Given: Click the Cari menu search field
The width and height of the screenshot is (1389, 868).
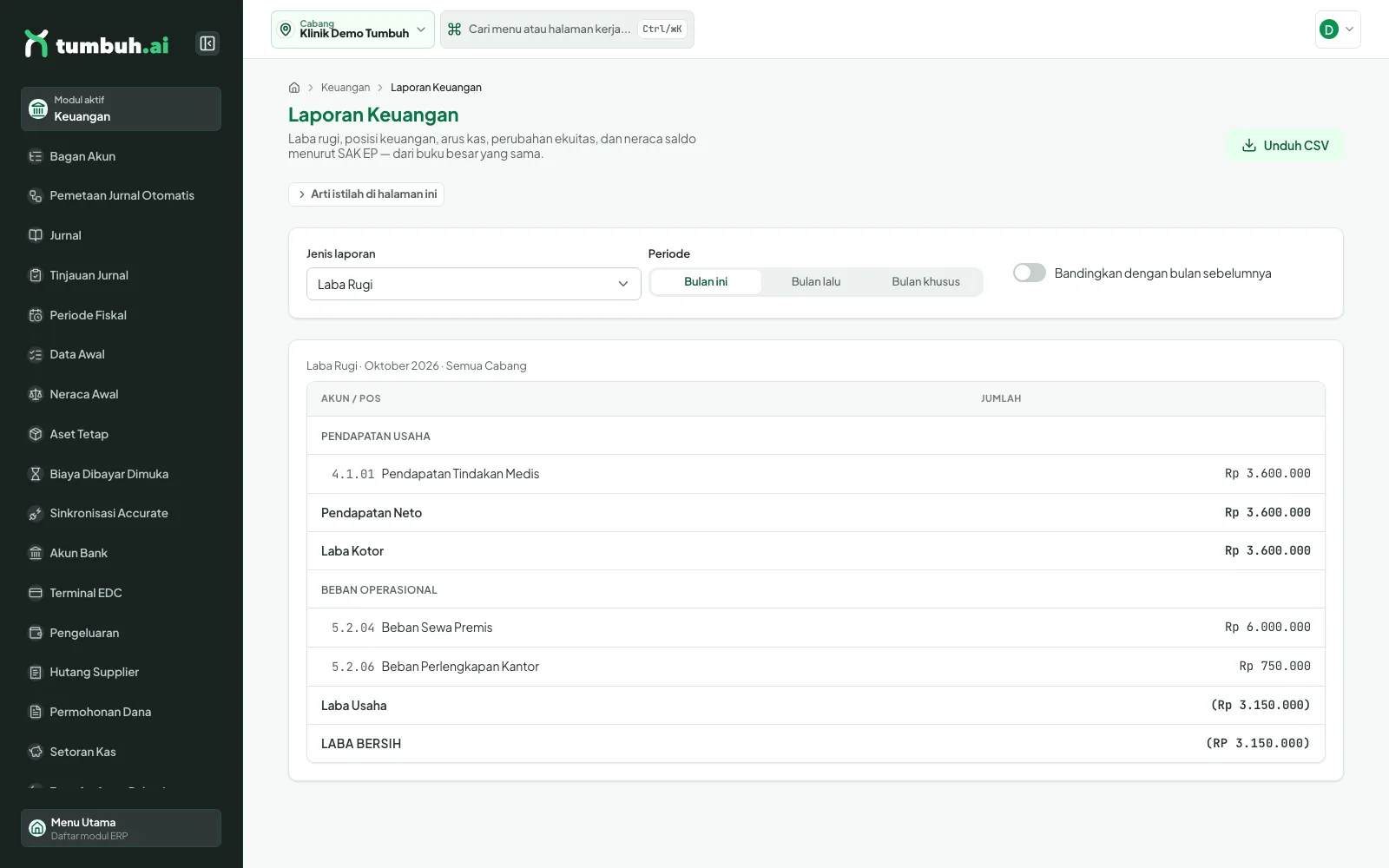Looking at the screenshot, I should (x=567, y=30).
